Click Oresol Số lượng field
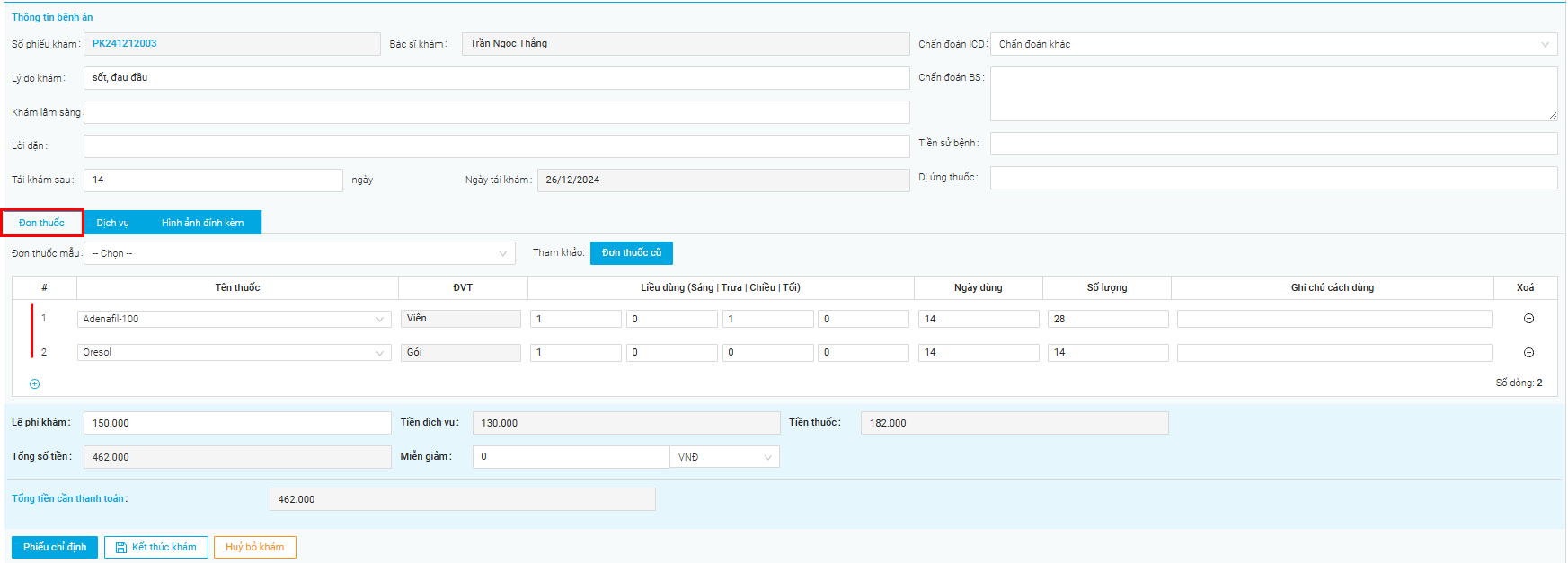This screenshot has width=1568, height=563. 1108,353
